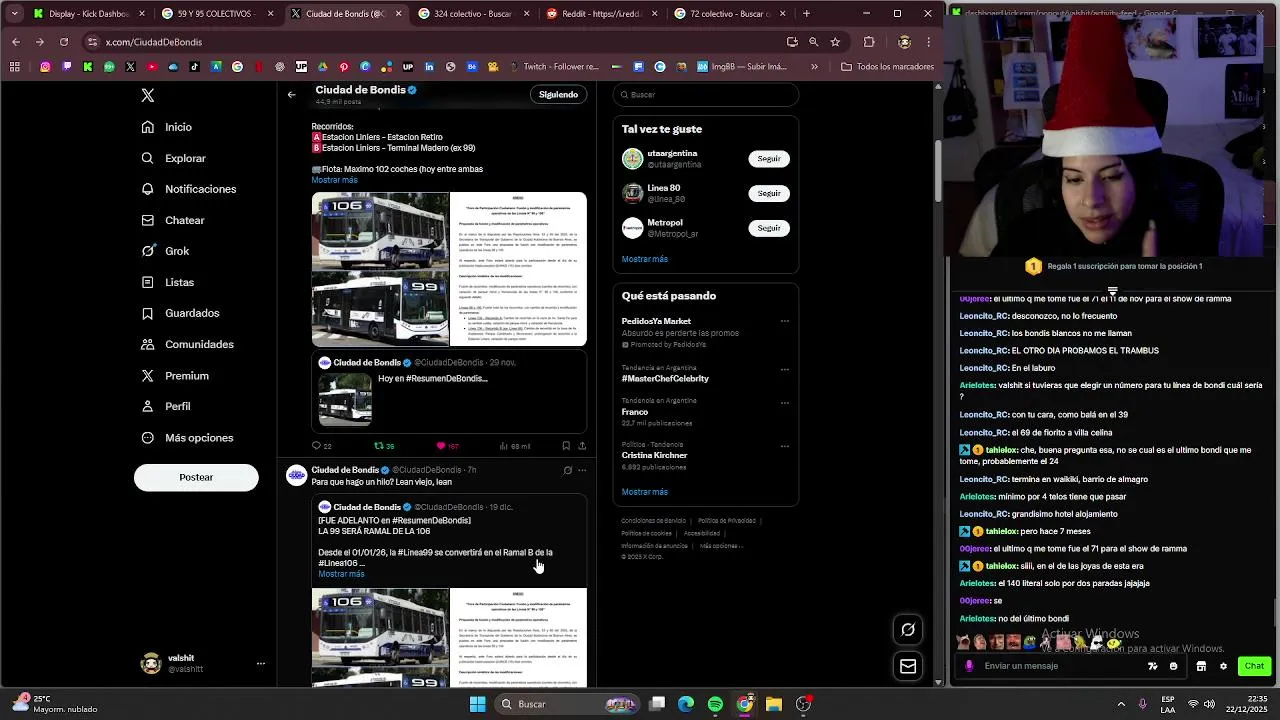Open the Chrome extensions puzzle icon

click(869, 42)
